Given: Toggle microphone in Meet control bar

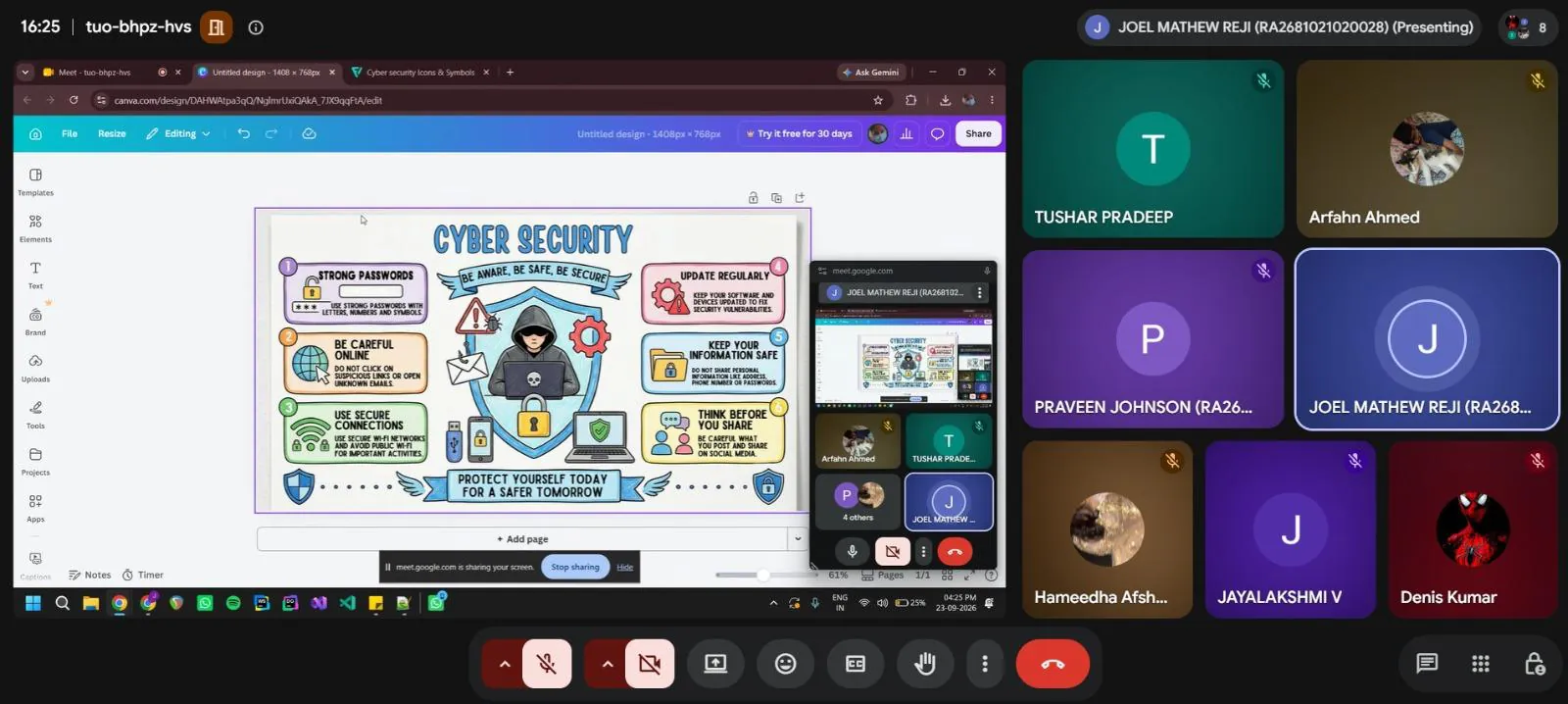Looking at the screenshot, I should tap(547, 664).
